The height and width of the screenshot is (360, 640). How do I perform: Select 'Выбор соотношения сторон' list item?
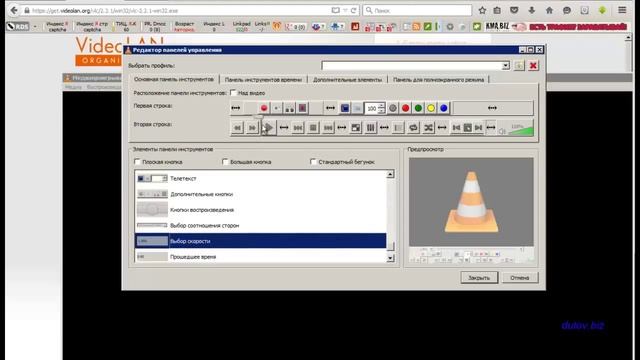point(260,225)
